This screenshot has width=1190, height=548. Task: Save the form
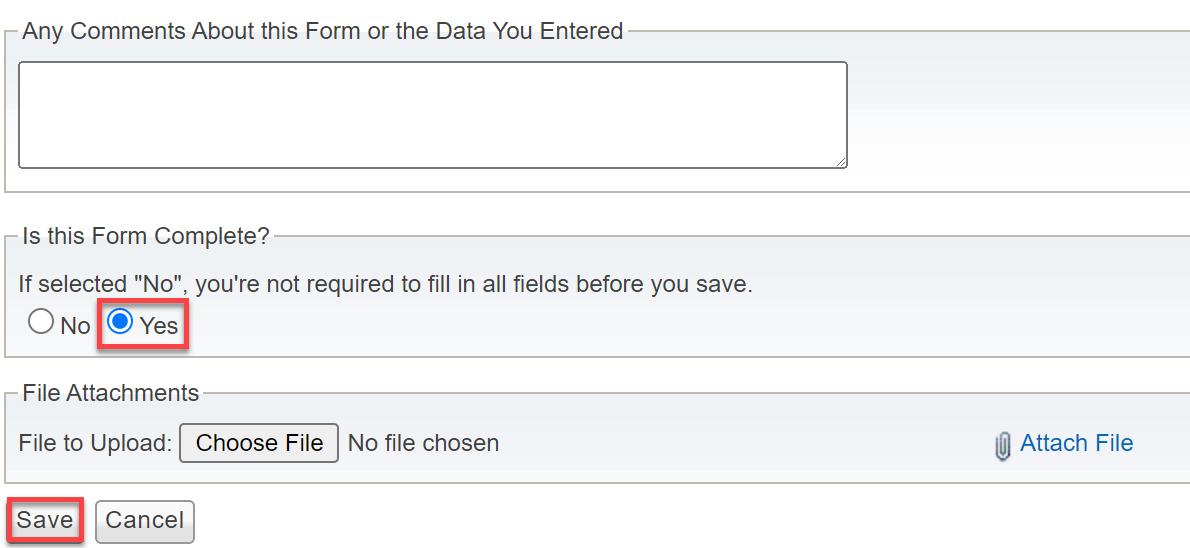tap(45, 520)
